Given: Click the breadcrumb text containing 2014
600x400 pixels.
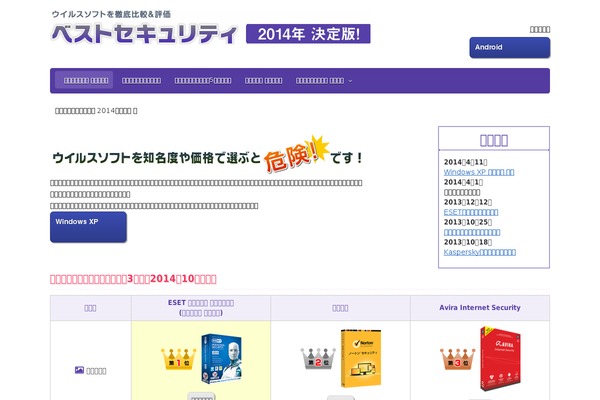Looking at the screenshot, I should tap(96, 111).
